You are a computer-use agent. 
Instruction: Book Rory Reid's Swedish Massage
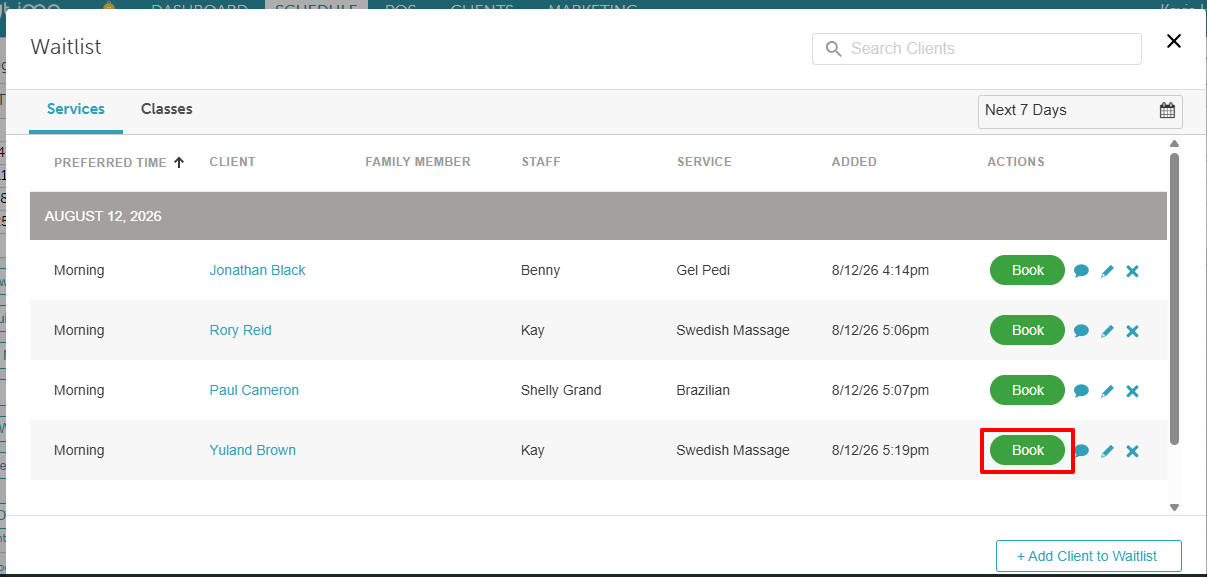pos(1027,330)
